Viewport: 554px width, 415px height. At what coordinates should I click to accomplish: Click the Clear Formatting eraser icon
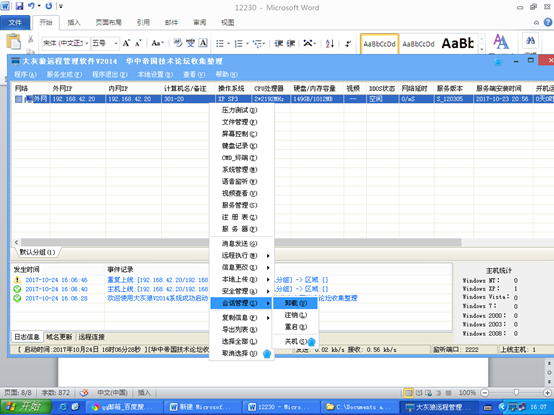point(178,43)
